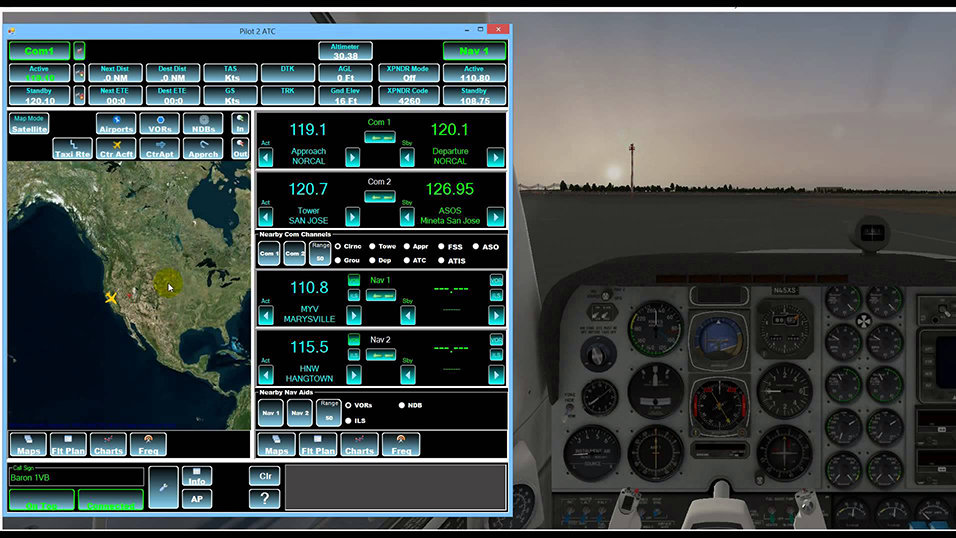This screenshot has width=956, height=538.
Task: Show VORs on the map
Action: 160,124
